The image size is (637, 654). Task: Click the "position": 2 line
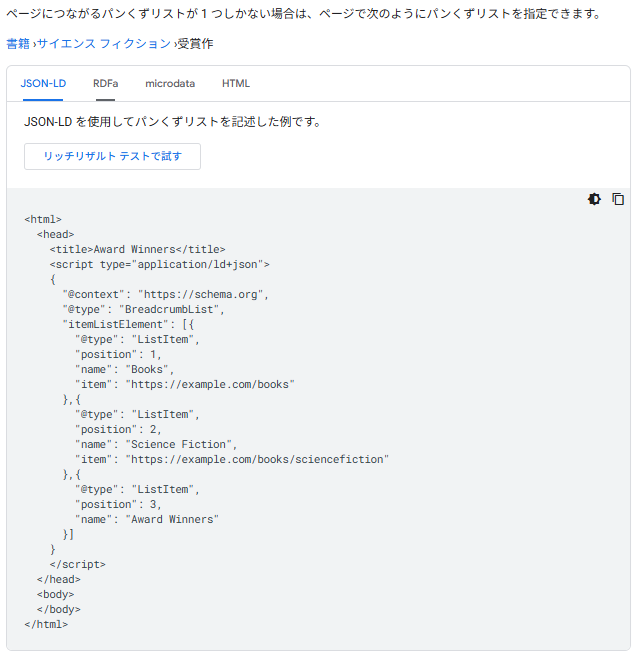[118, 430]
